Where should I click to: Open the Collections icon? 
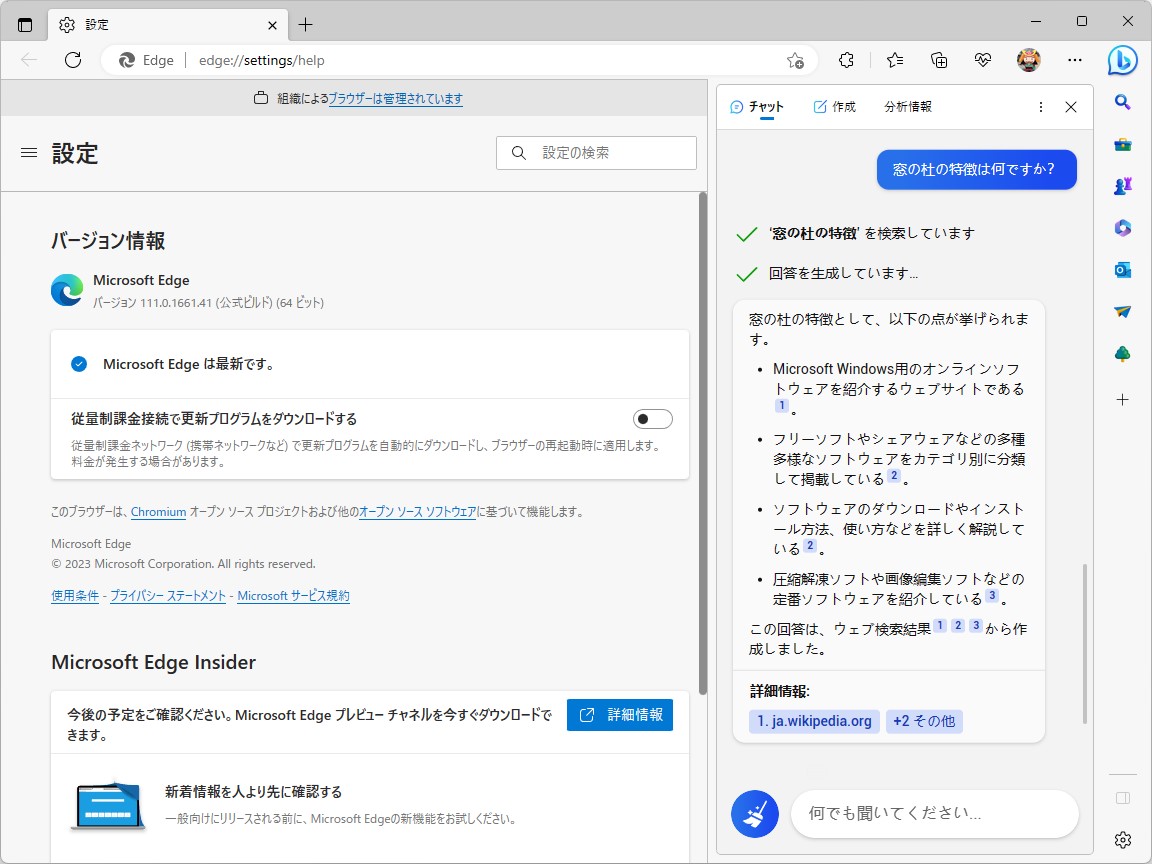tap(938, 60)
